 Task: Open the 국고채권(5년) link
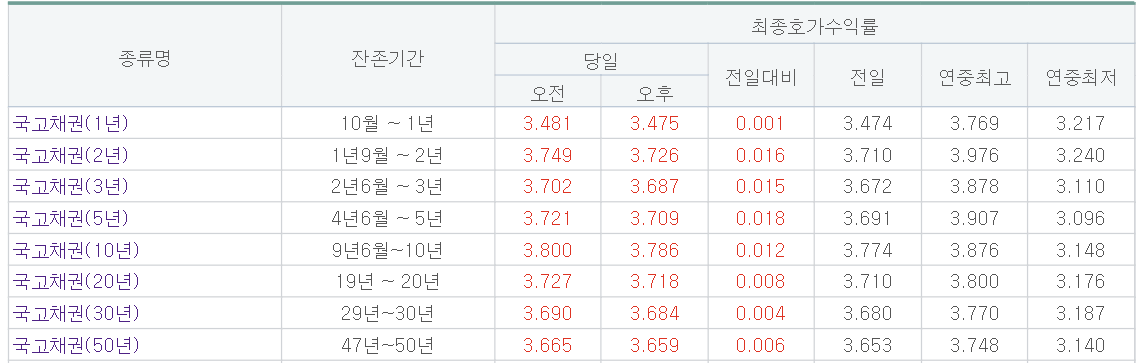(x=71, y=218)
